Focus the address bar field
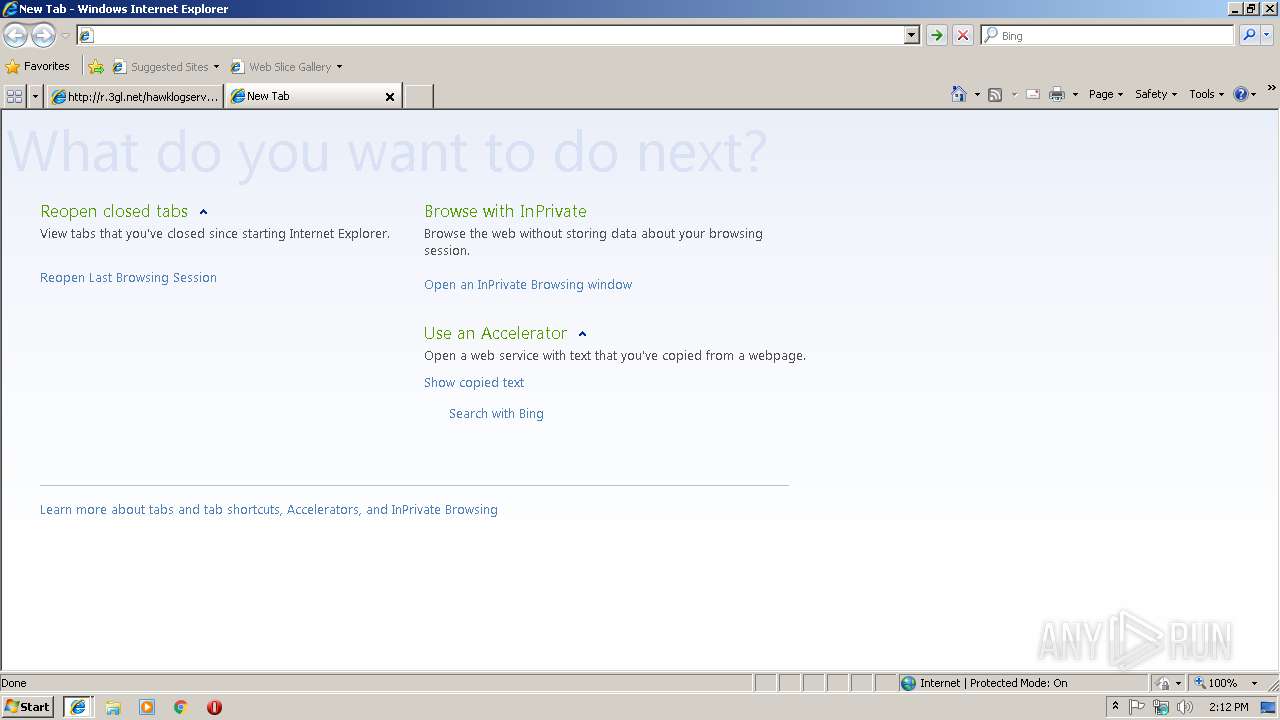Screen dimensions: 1280x720 pyautogui.click(x=490, y=35)
